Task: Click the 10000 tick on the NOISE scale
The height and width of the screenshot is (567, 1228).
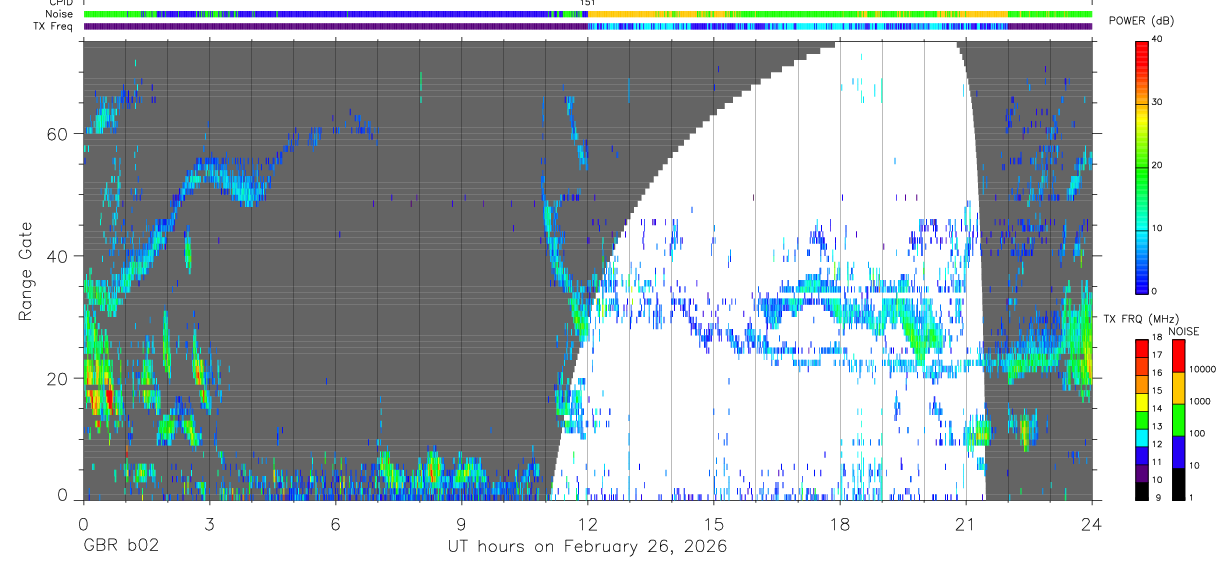Action: point(1203,370)
